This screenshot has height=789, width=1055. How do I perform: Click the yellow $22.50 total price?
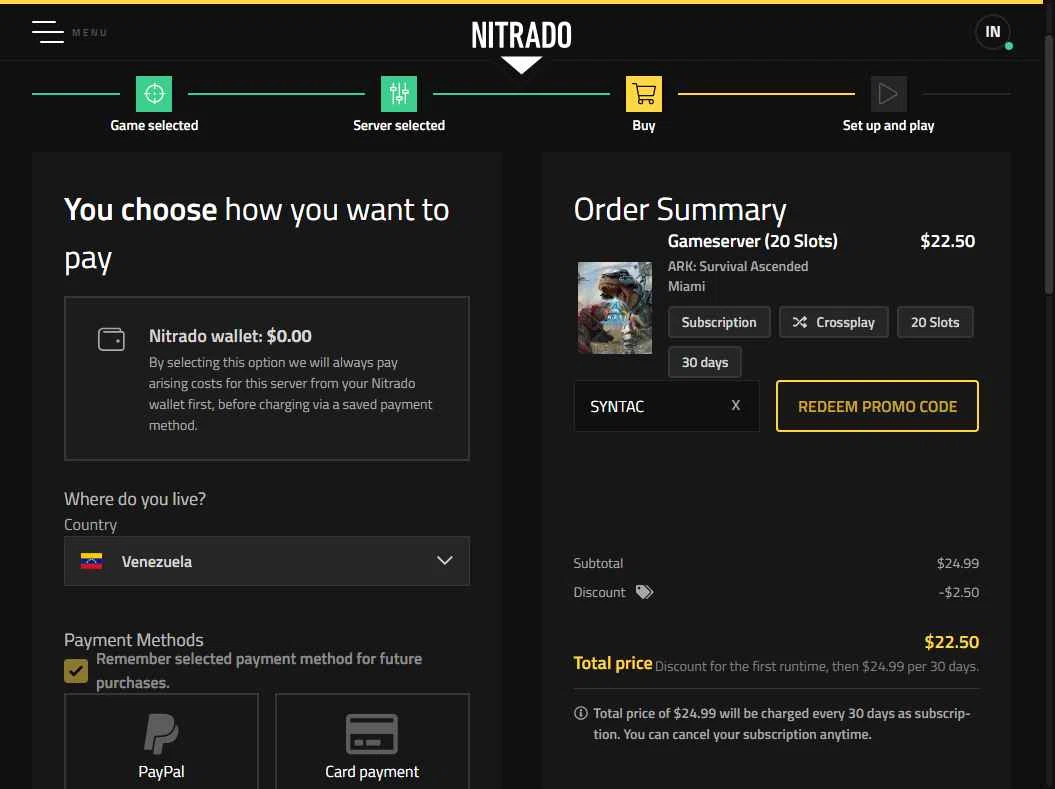coord(951,642)
